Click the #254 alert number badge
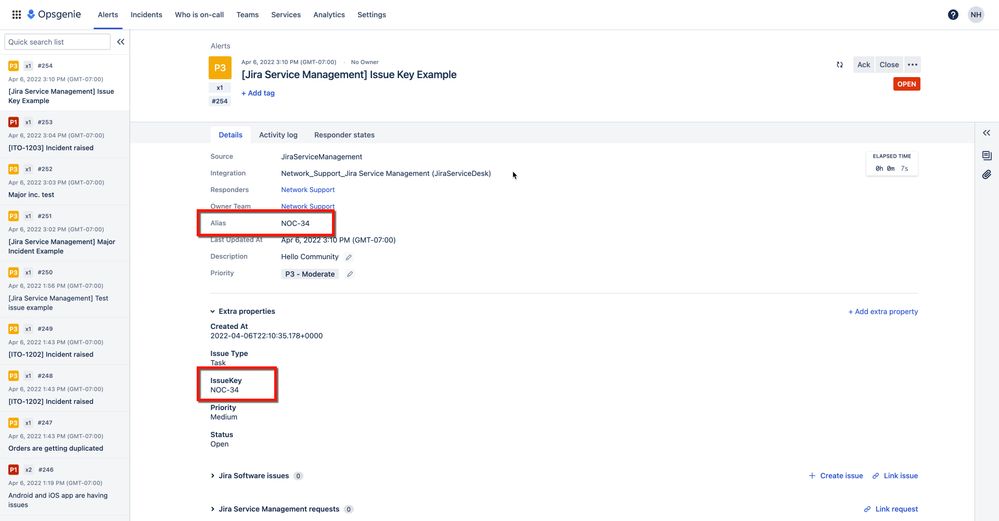This screenshot has height=521, width=999. tap(220, 101)
